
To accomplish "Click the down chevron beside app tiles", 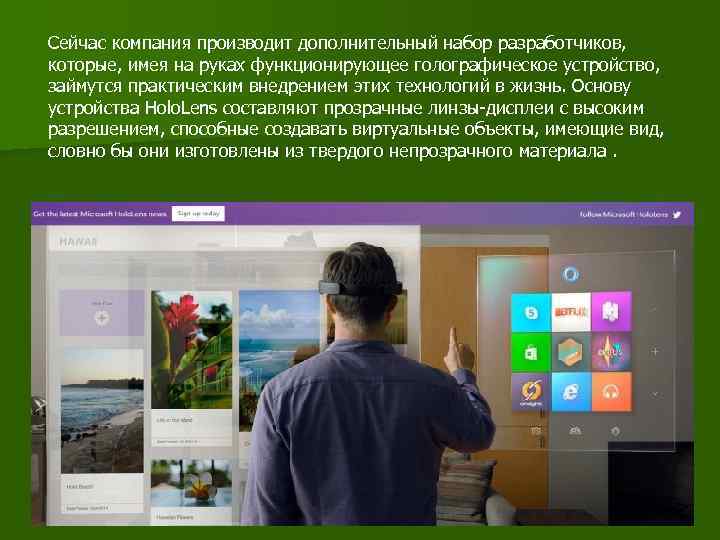I will [655, 394].
